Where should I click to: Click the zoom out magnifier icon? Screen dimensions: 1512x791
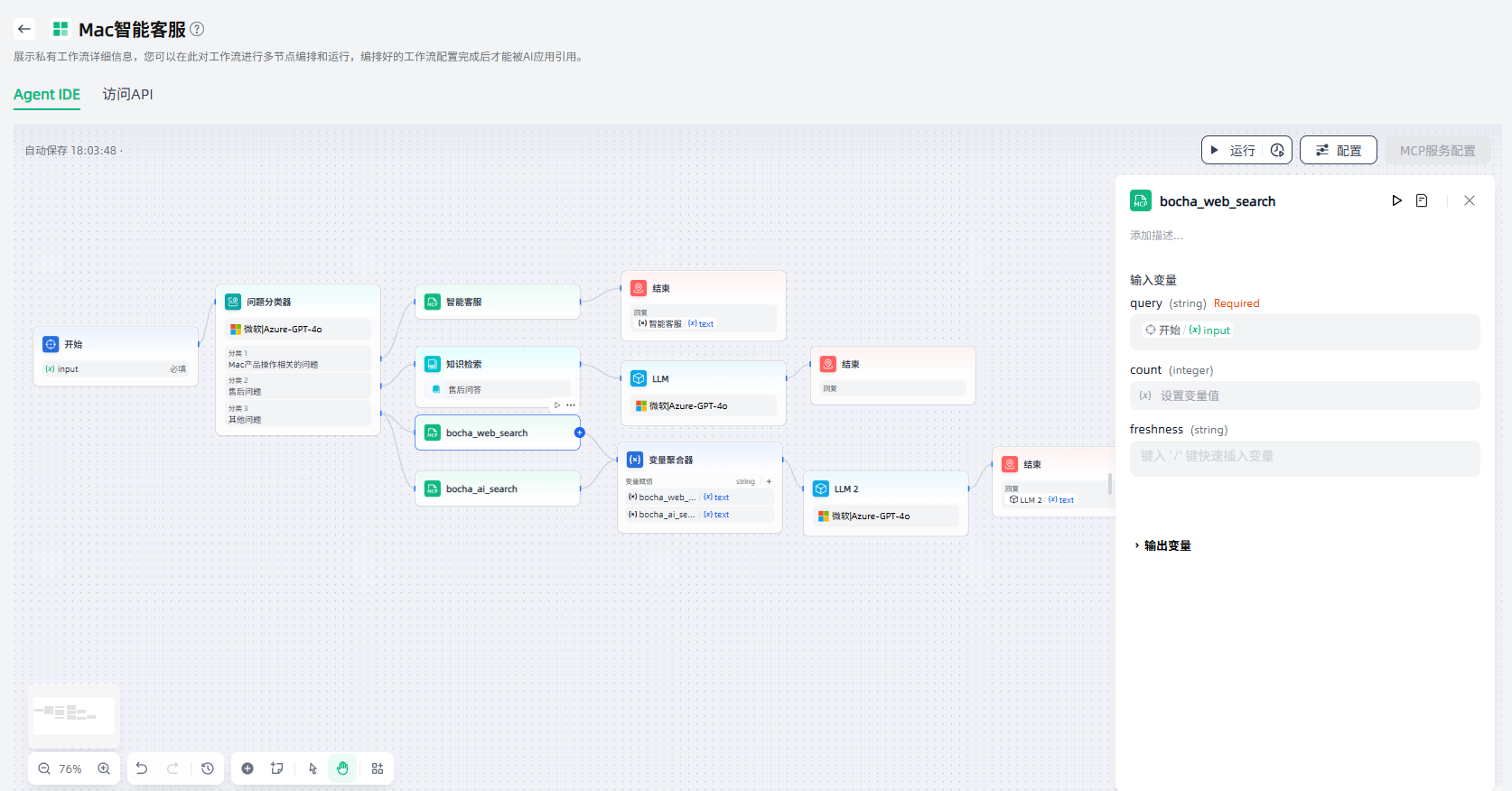pyautogui.click(x=44, y=768)
